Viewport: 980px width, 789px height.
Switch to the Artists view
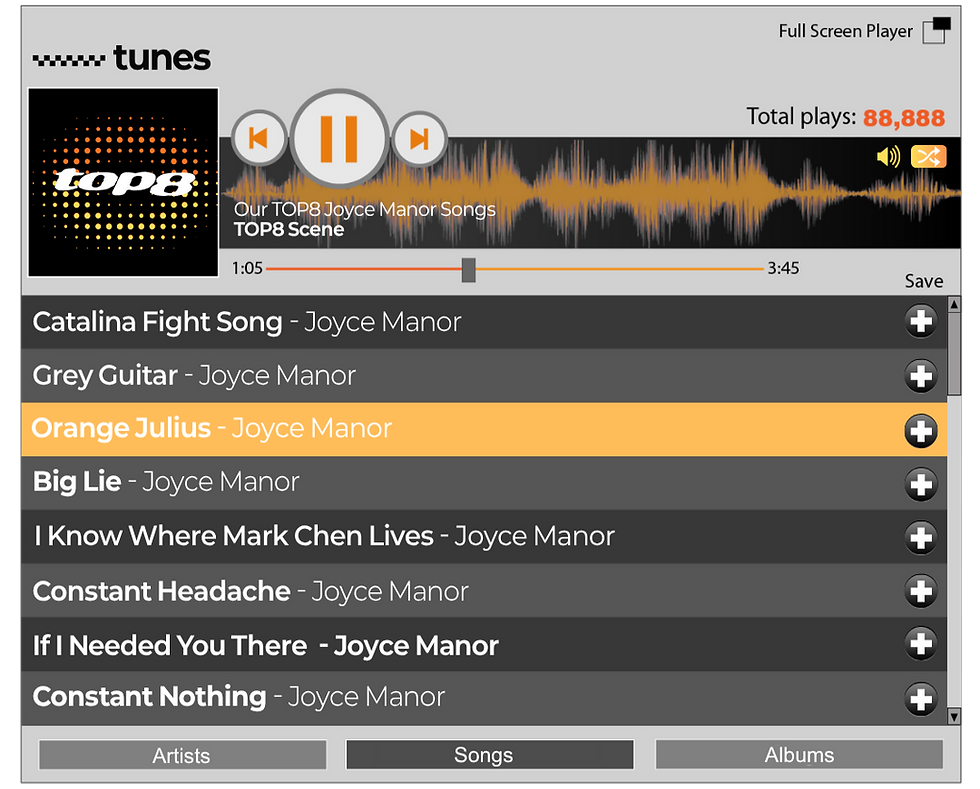coord(182,754)
